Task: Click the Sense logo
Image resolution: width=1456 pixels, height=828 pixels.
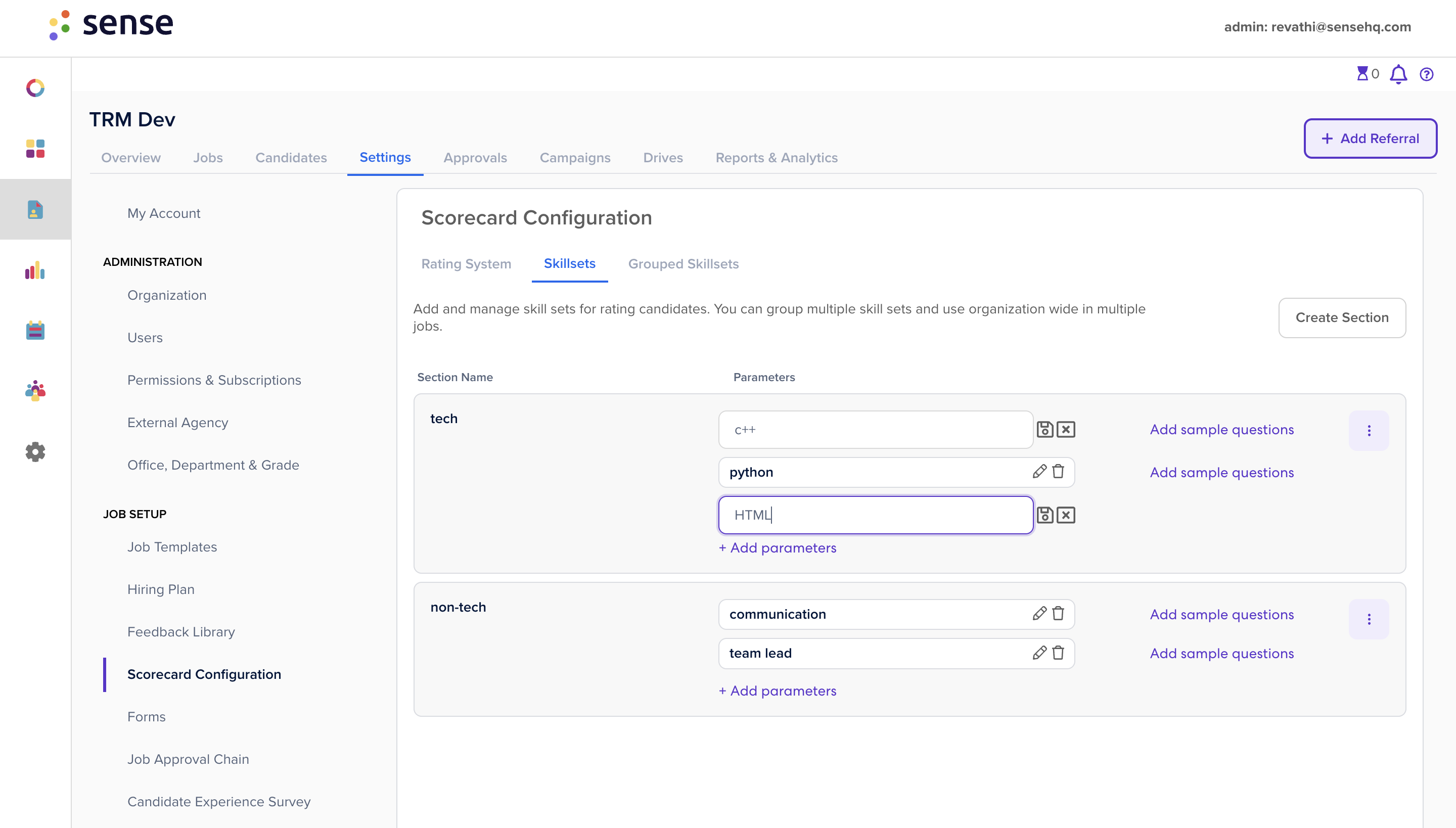Action: 111,25
